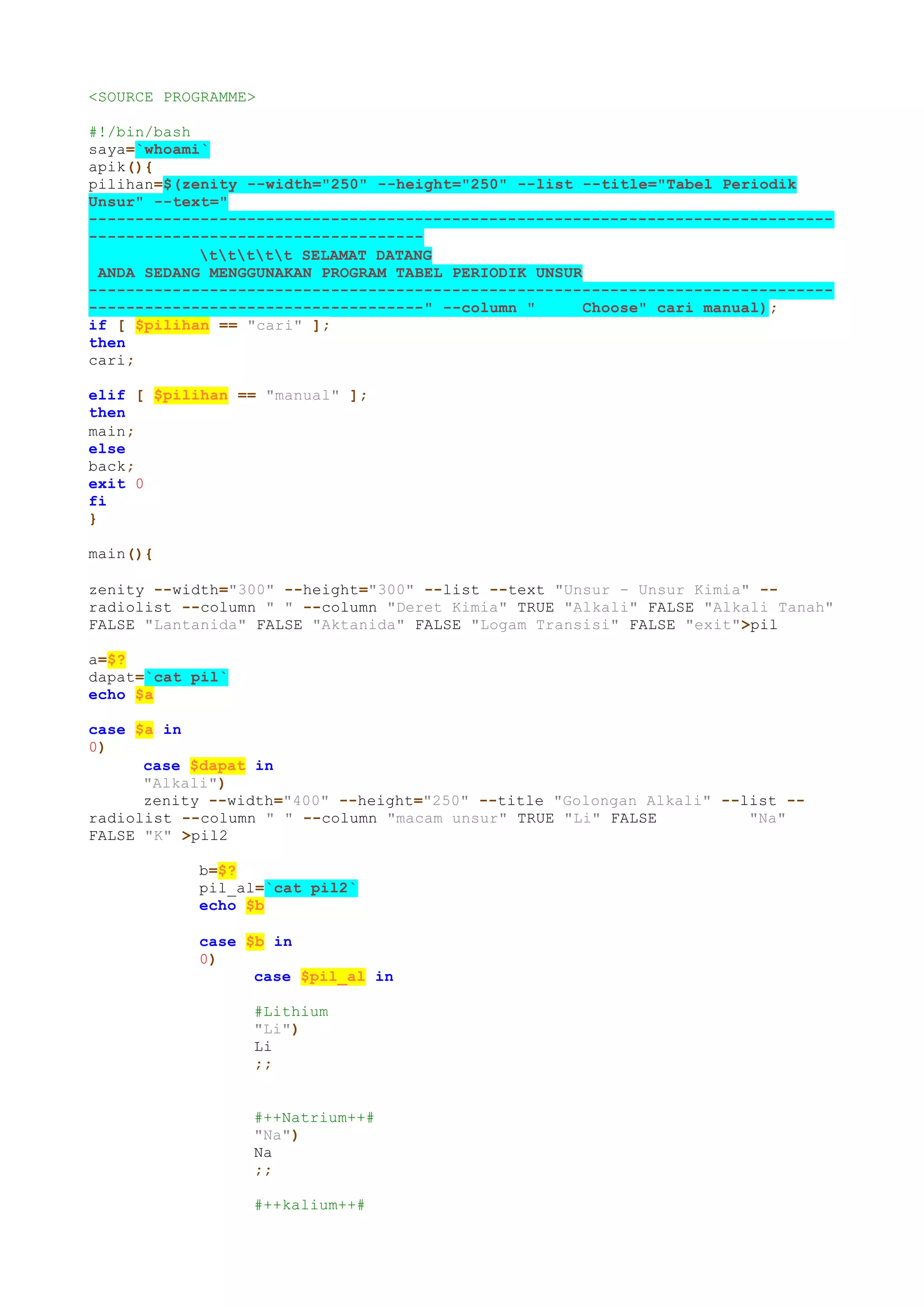Click the apik(){ function declaration
The width and height of the screenshot is (924, 1307).
click(120, 167)
